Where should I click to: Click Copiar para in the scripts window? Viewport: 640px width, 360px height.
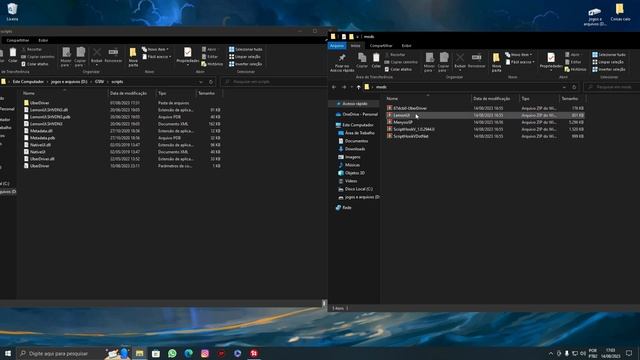tap(80, 57)
